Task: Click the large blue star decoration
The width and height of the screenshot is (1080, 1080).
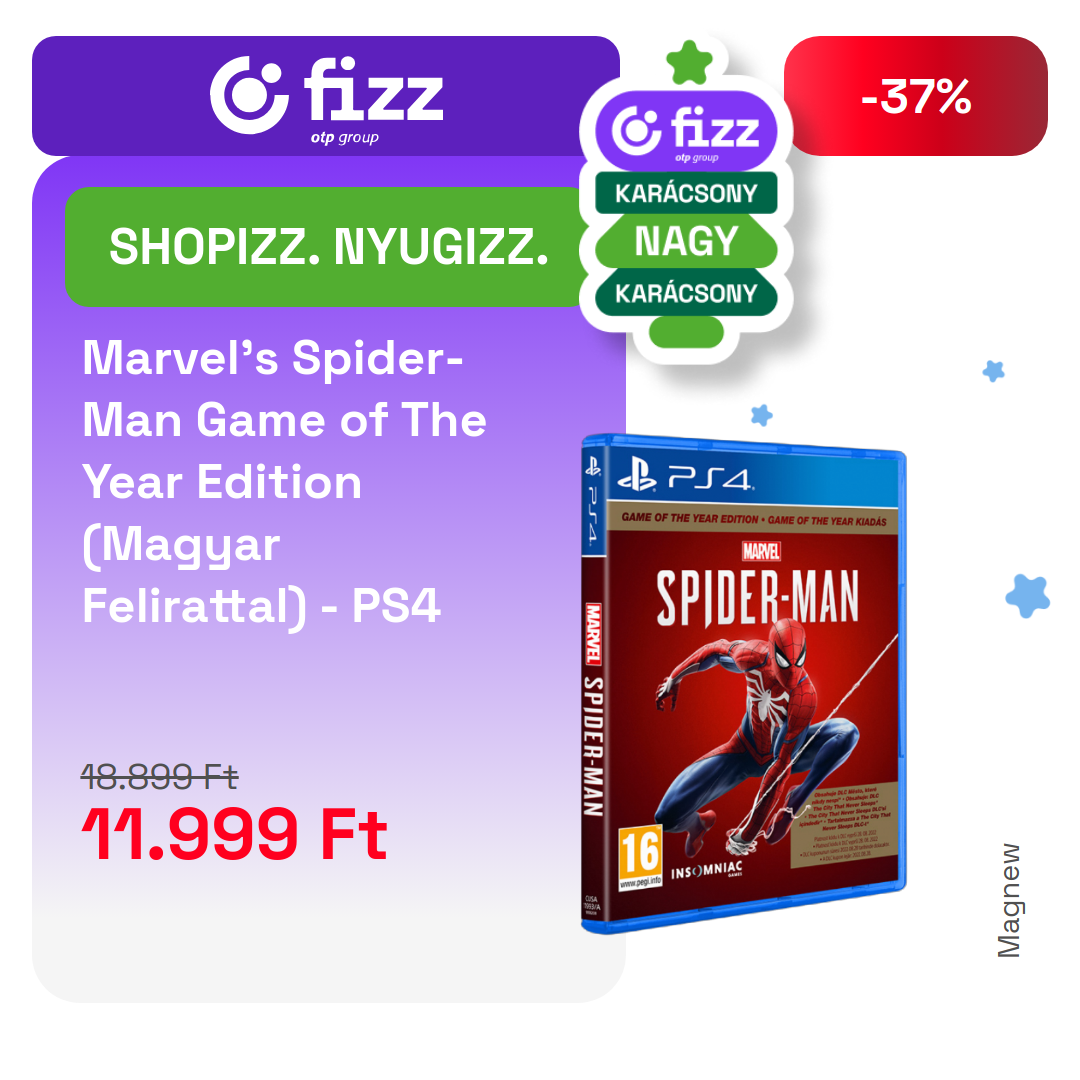Action: [1027, 596]
